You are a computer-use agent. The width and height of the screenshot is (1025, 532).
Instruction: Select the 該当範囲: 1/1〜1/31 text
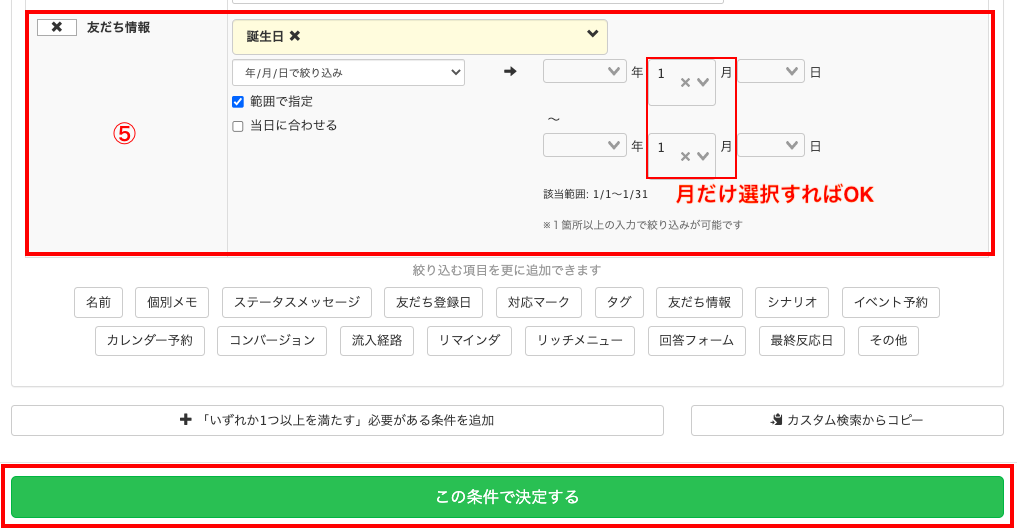[596, 194]
